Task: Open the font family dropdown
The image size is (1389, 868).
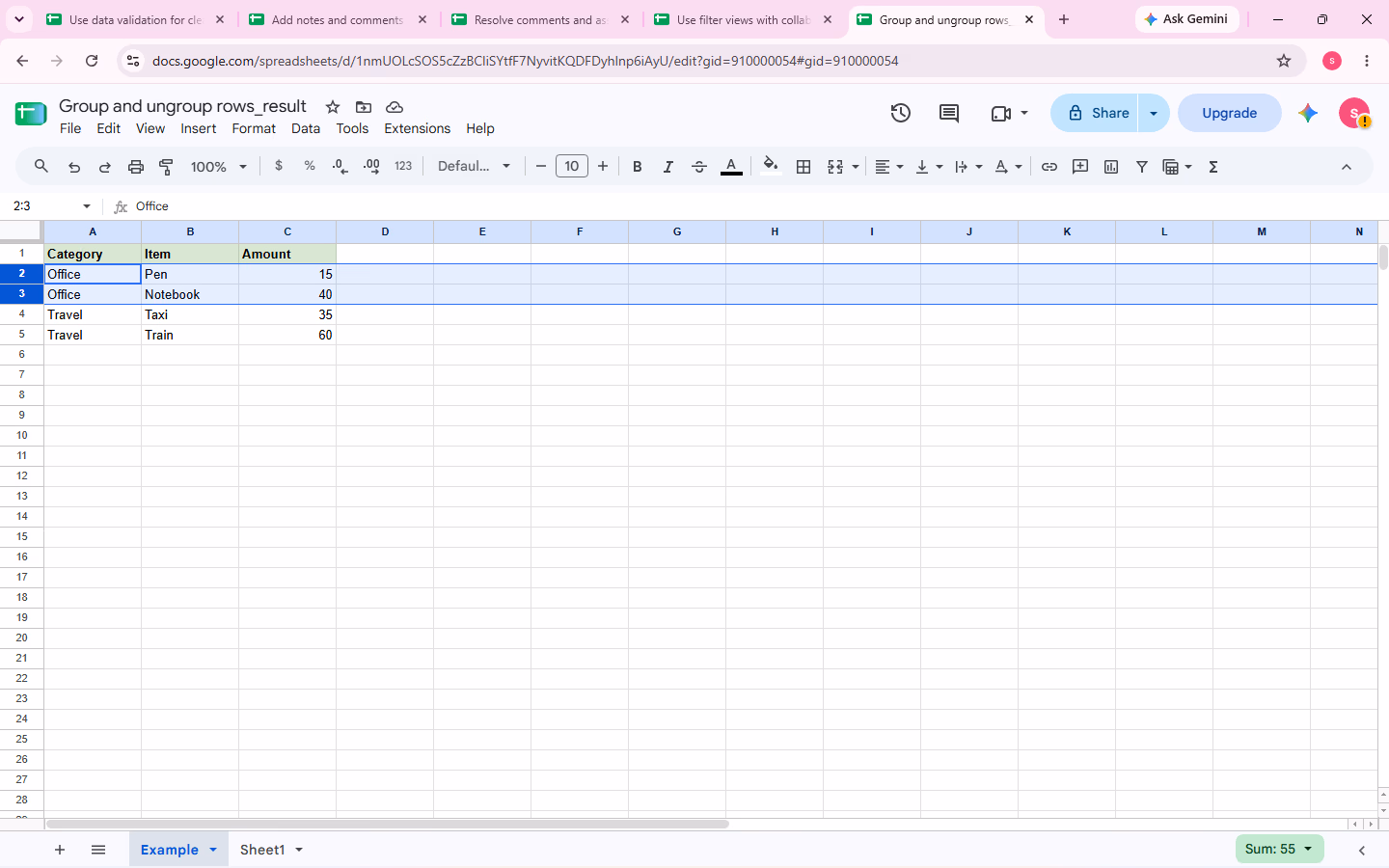Action: coord(475,167)
